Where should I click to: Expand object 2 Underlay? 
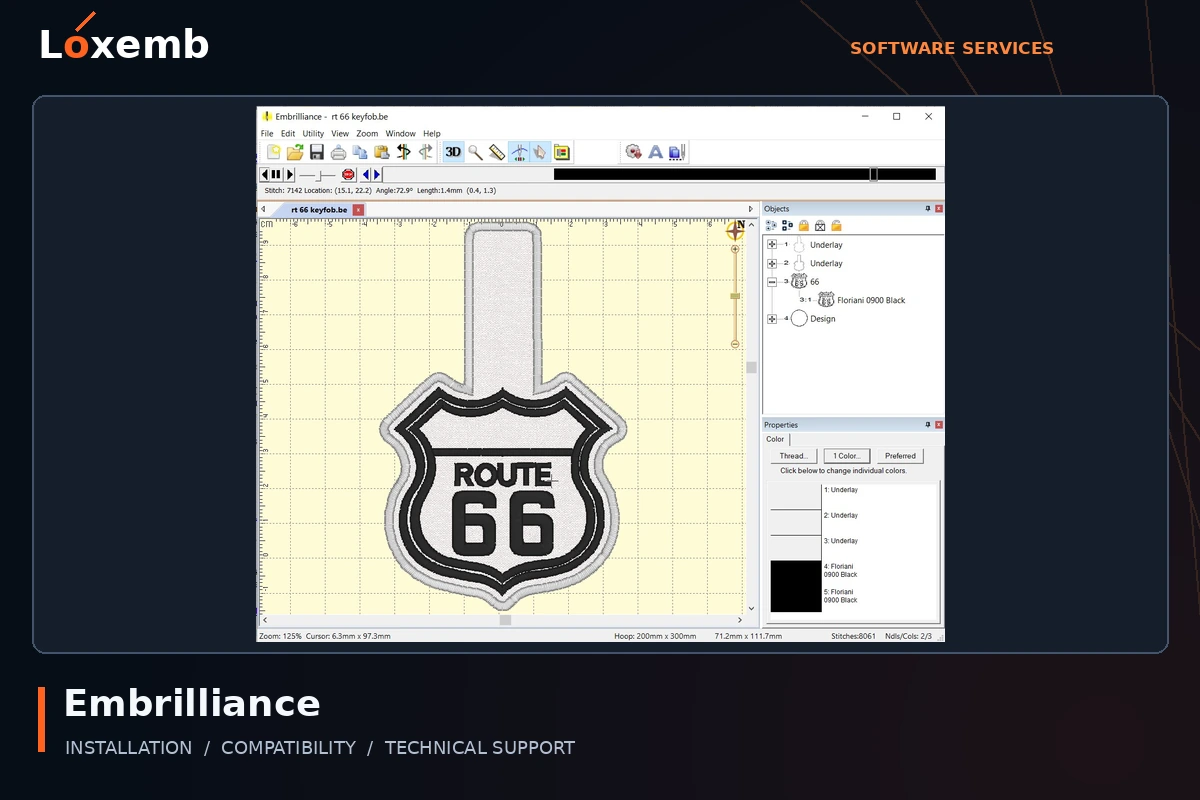pos(772,263)
